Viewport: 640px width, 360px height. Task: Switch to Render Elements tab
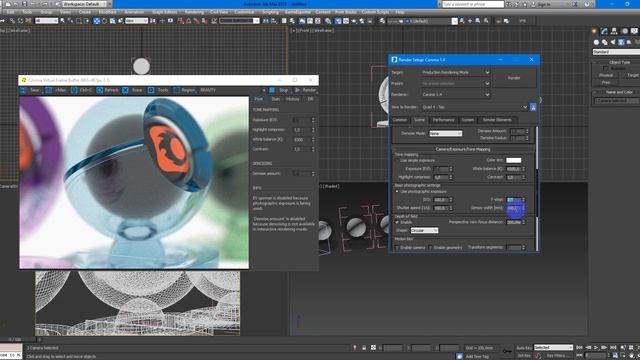pos(497,120)
